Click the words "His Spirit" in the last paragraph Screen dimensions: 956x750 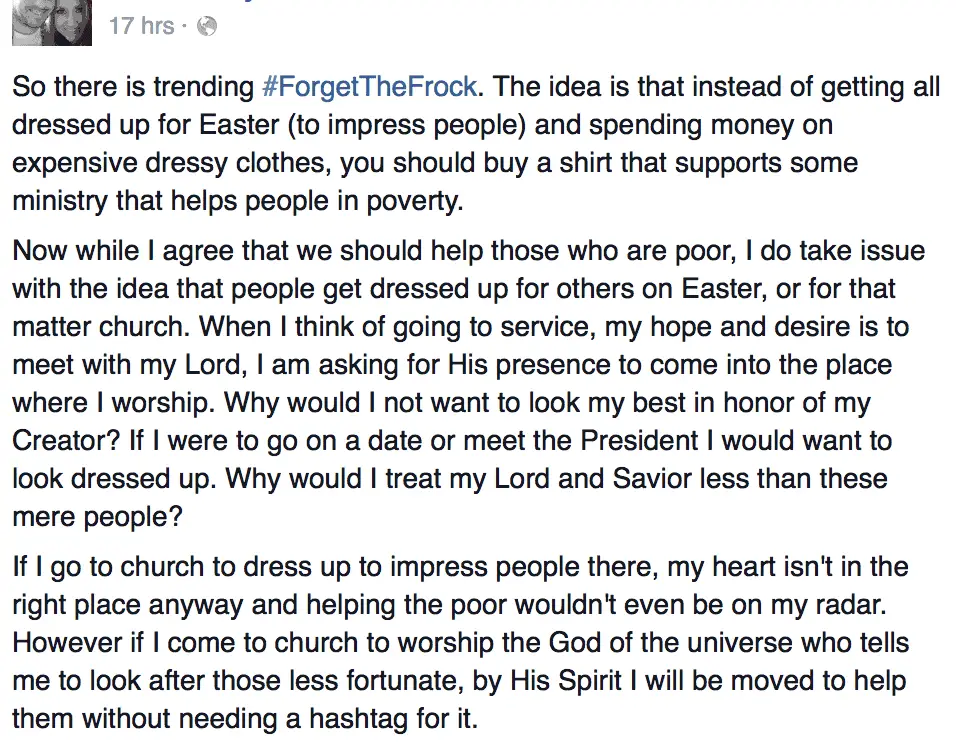pos(566,680)
